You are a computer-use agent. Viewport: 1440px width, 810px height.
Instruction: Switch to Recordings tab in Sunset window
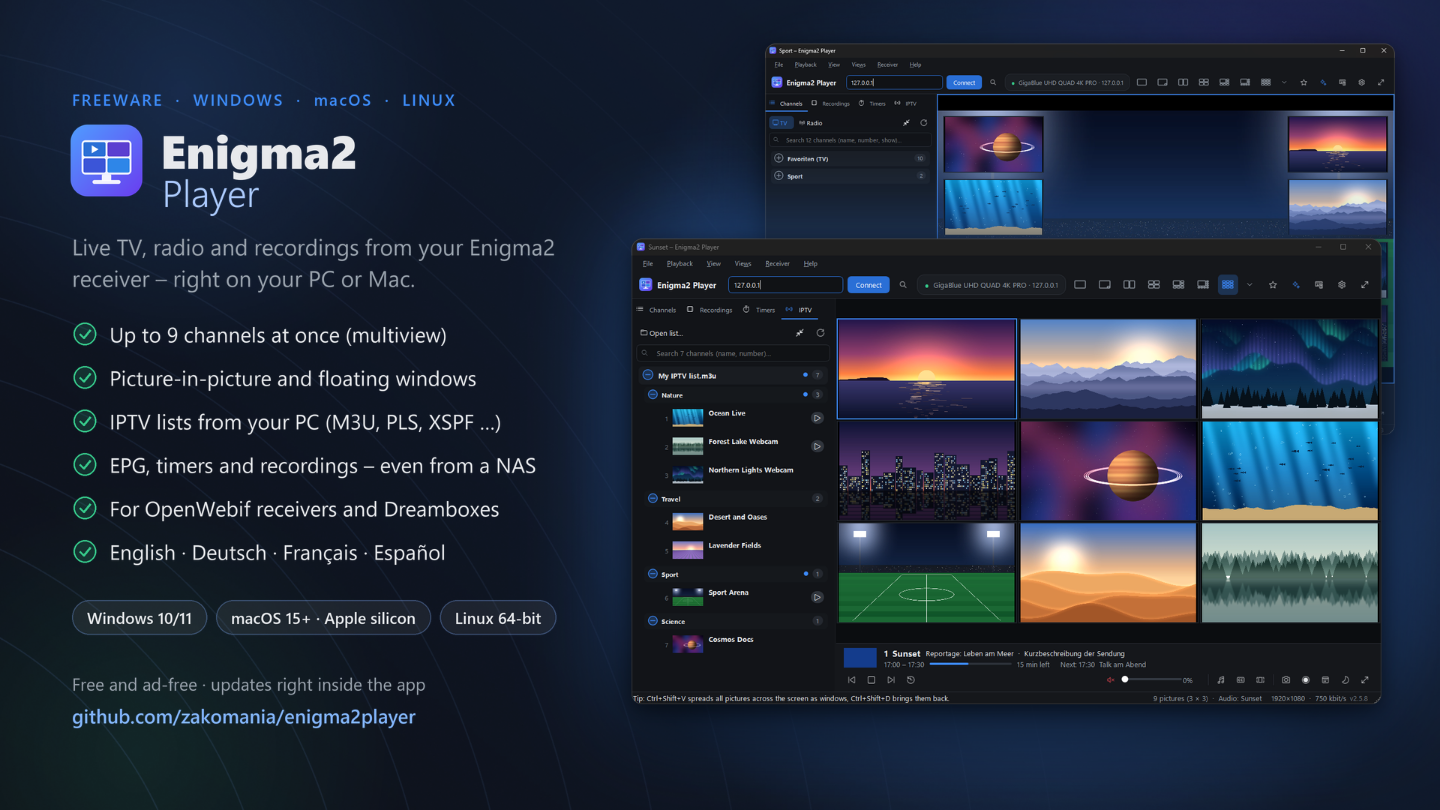(x=710, y=310)
